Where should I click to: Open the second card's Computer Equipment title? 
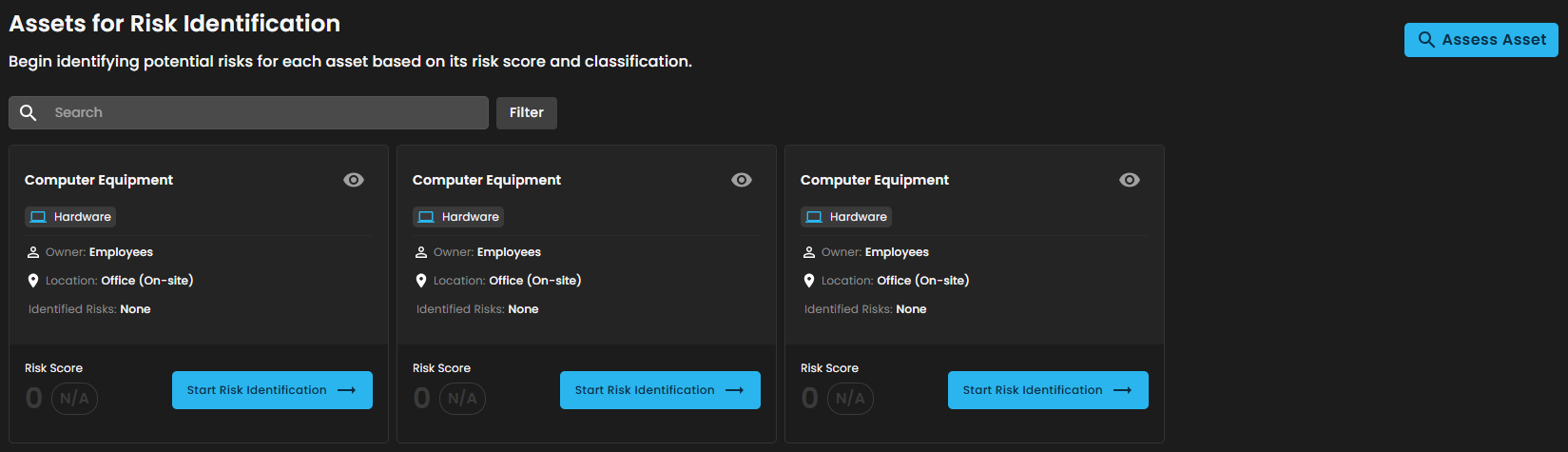tap(487, 180)
